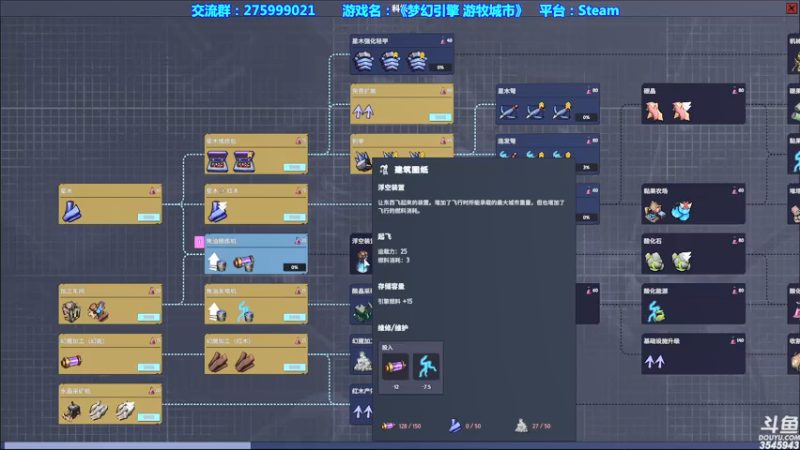This screenshot has height=450, width=800.
Task: Select the 加工车间 card title
Action: click(73, 291)
